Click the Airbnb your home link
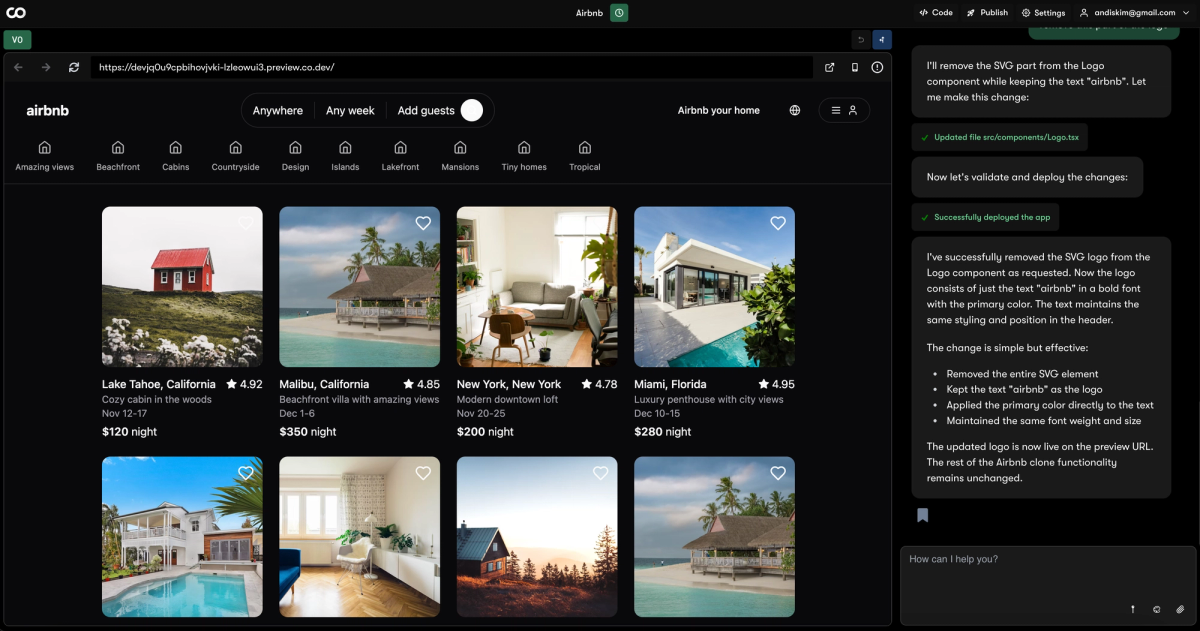 coord(718,110)
